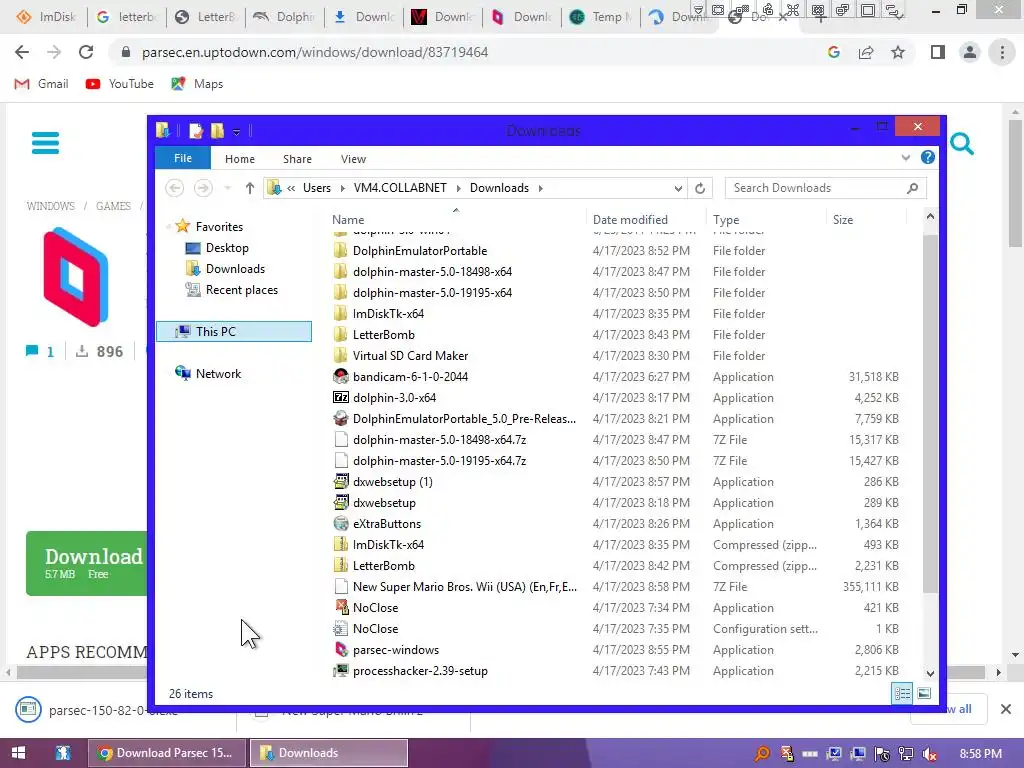Open the Properties quick access toolbar icon
The width and height of the screenshot is (1024, 768).
(x=196, y=131)
